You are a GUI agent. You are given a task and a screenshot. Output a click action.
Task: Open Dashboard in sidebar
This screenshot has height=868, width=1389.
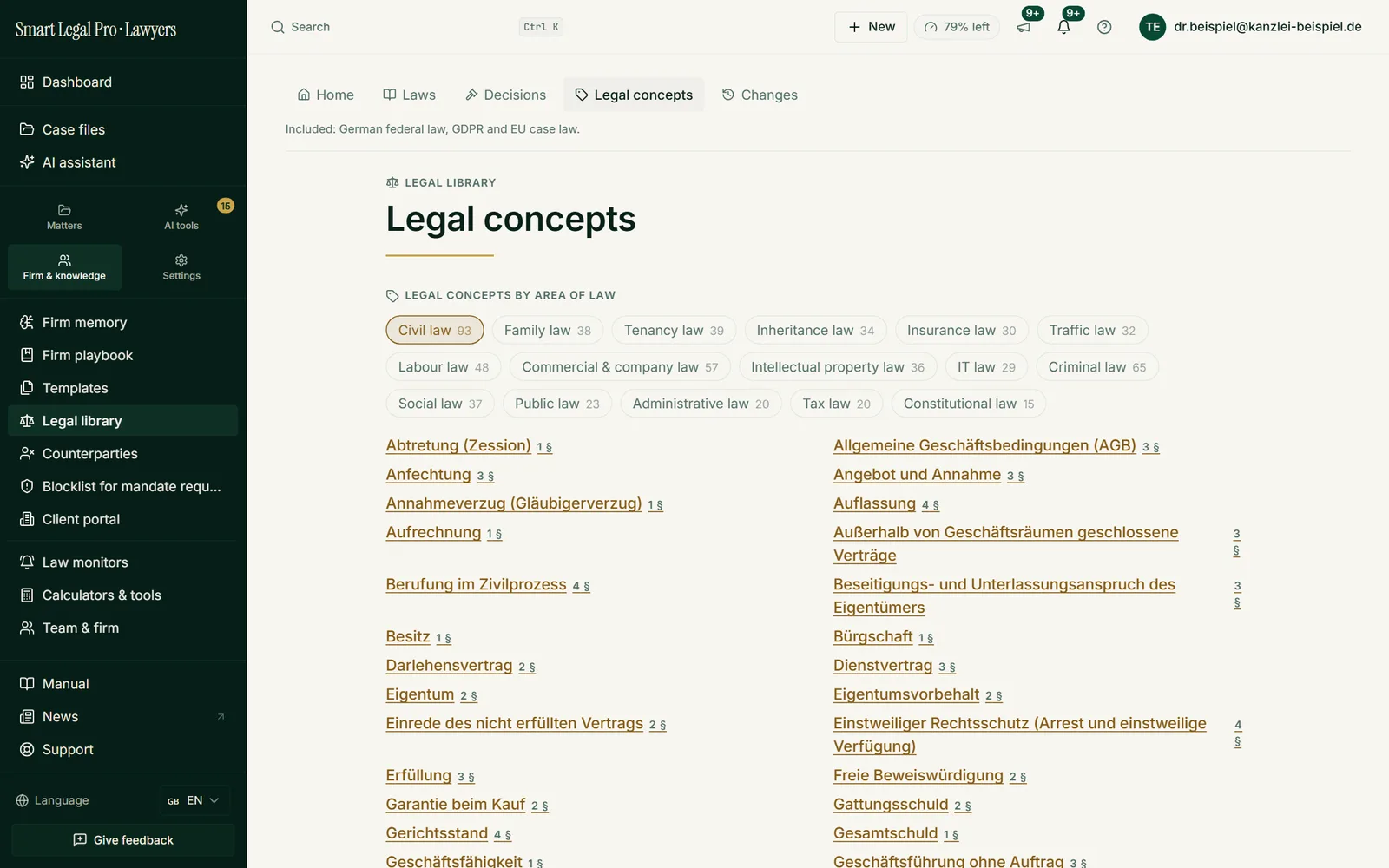coord(123,82)
